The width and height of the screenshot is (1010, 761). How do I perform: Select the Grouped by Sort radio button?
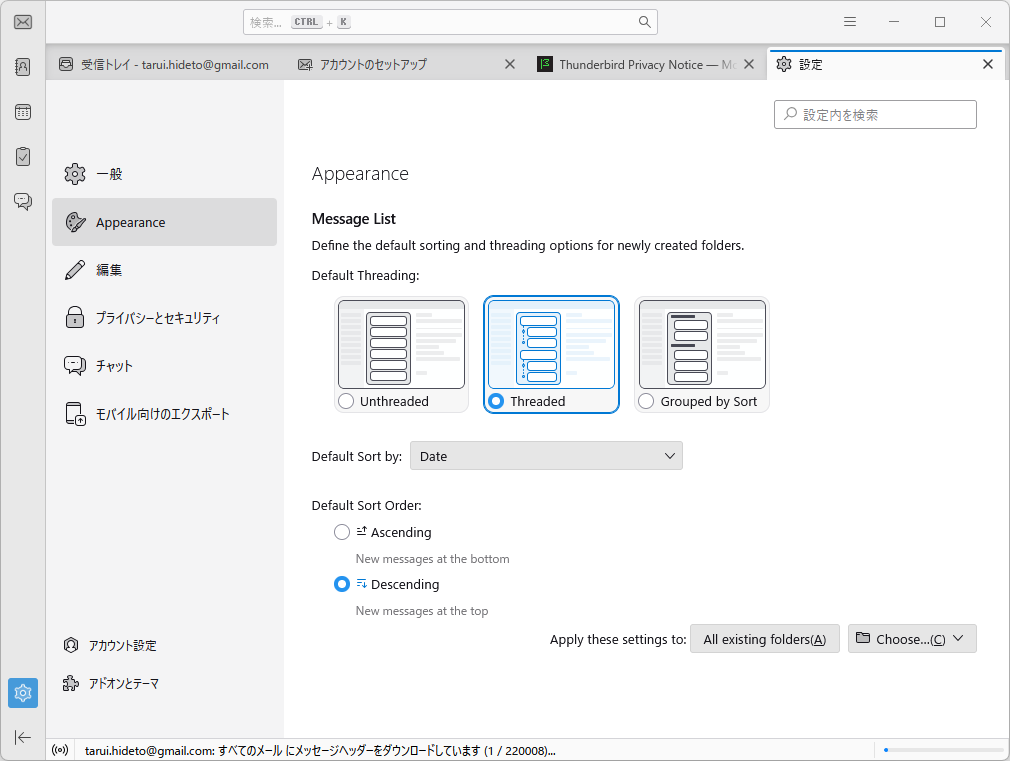pyautogui.click(x=646, y=401)
